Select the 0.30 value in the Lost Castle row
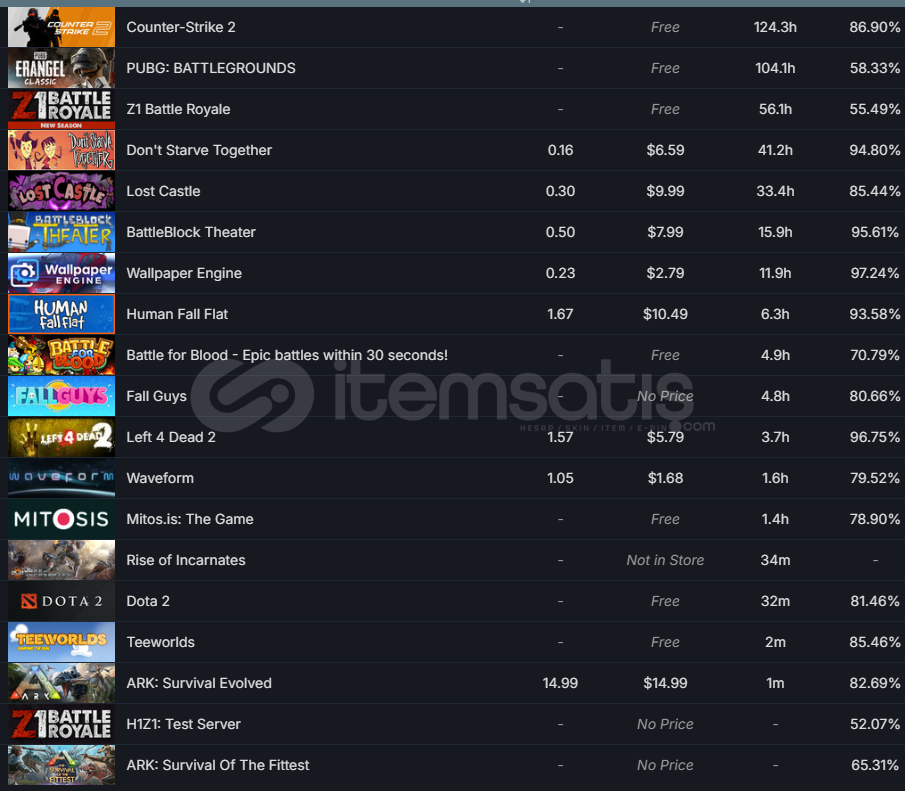 (560, 191)
